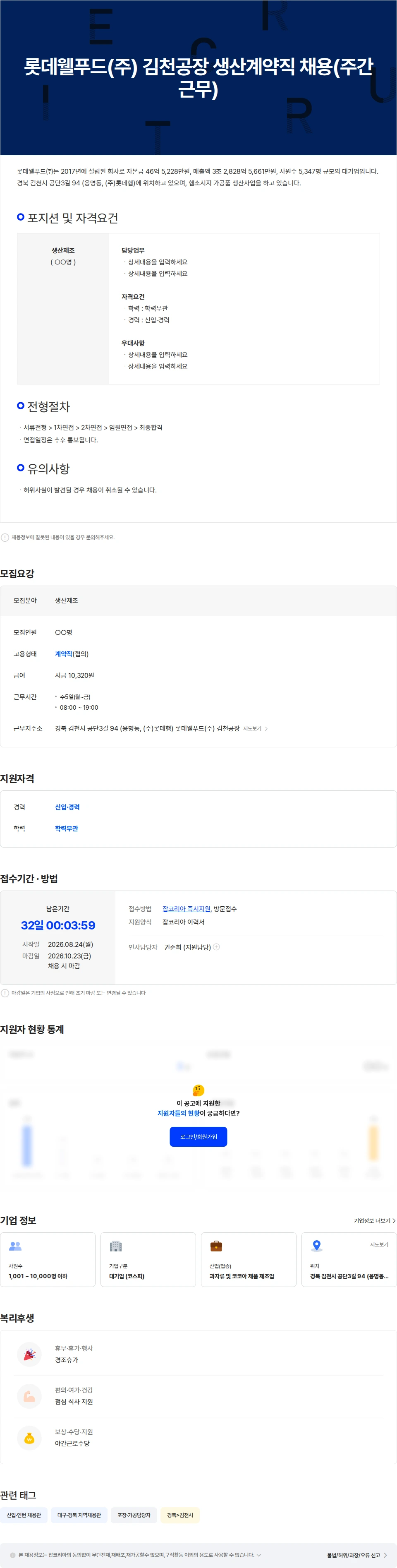Open 지도보기 next to 근무지주소
Image resolution: width=397 pixels, height=1568 pixels.
(252, 729)
